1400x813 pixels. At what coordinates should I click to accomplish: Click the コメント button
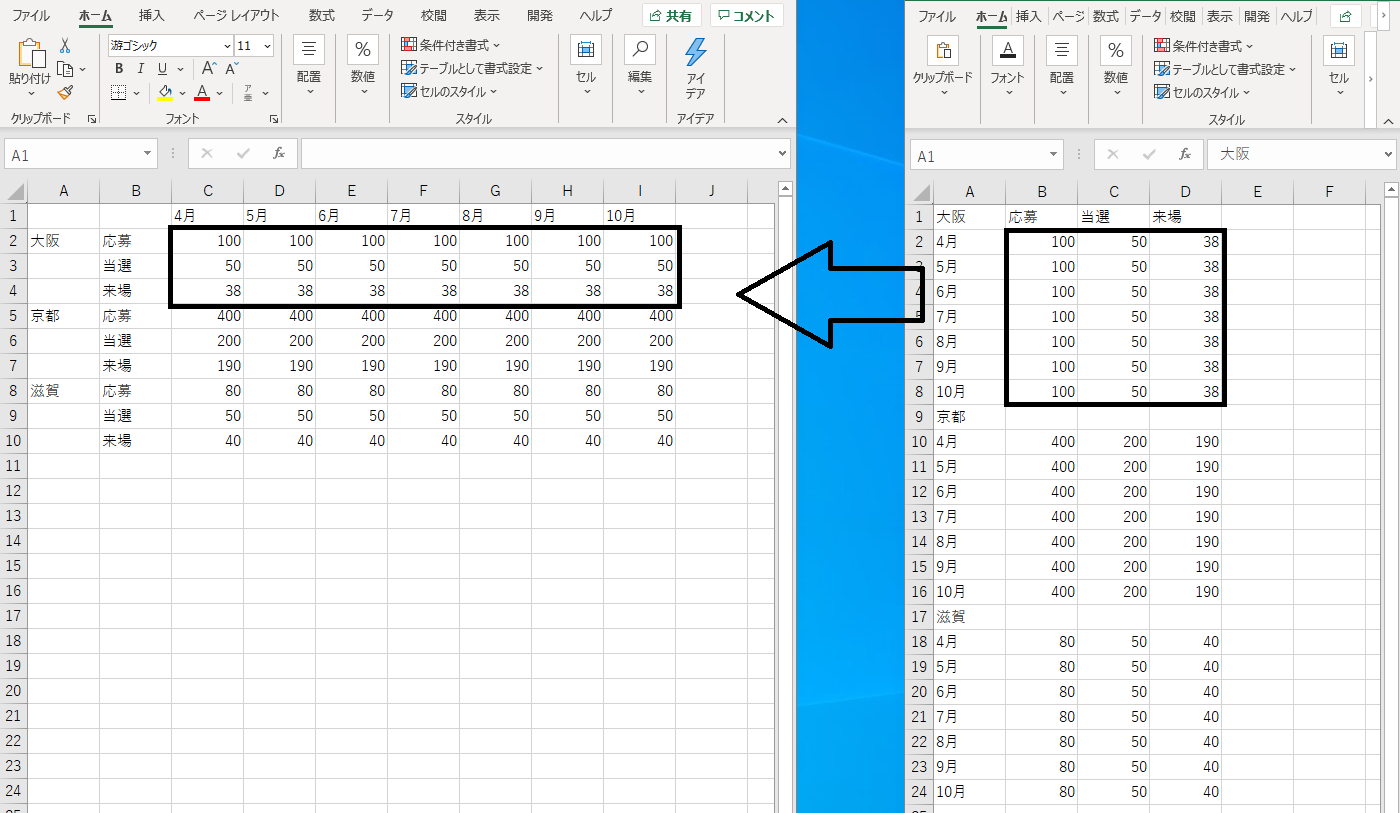747,16
